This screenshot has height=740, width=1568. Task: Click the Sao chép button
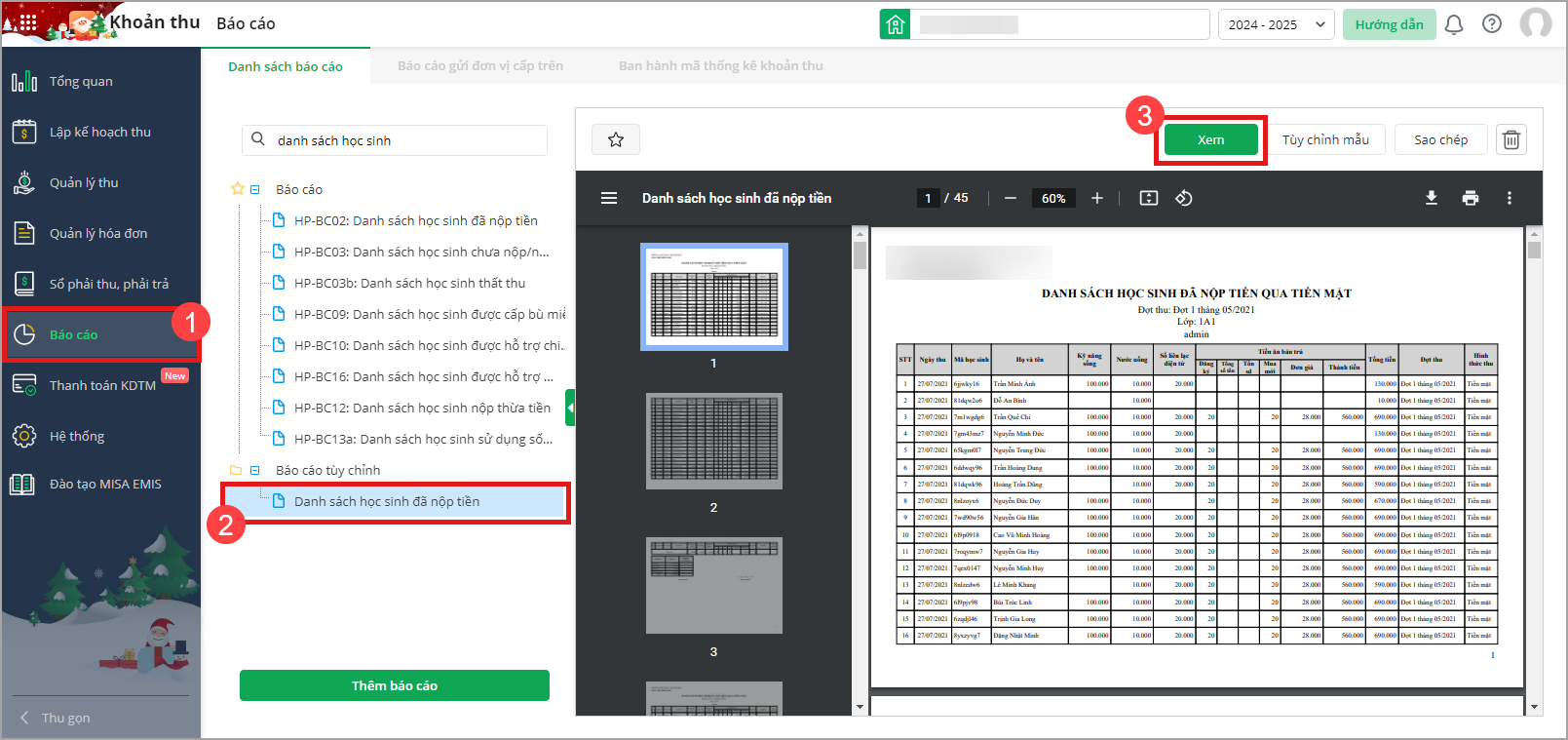(x=1441, y=139)
